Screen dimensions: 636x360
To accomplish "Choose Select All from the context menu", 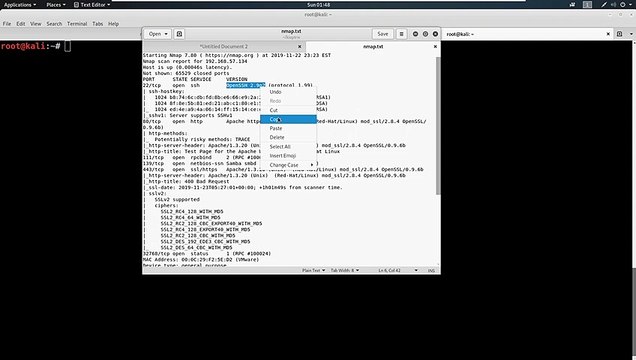I will (x=288, y=147).
